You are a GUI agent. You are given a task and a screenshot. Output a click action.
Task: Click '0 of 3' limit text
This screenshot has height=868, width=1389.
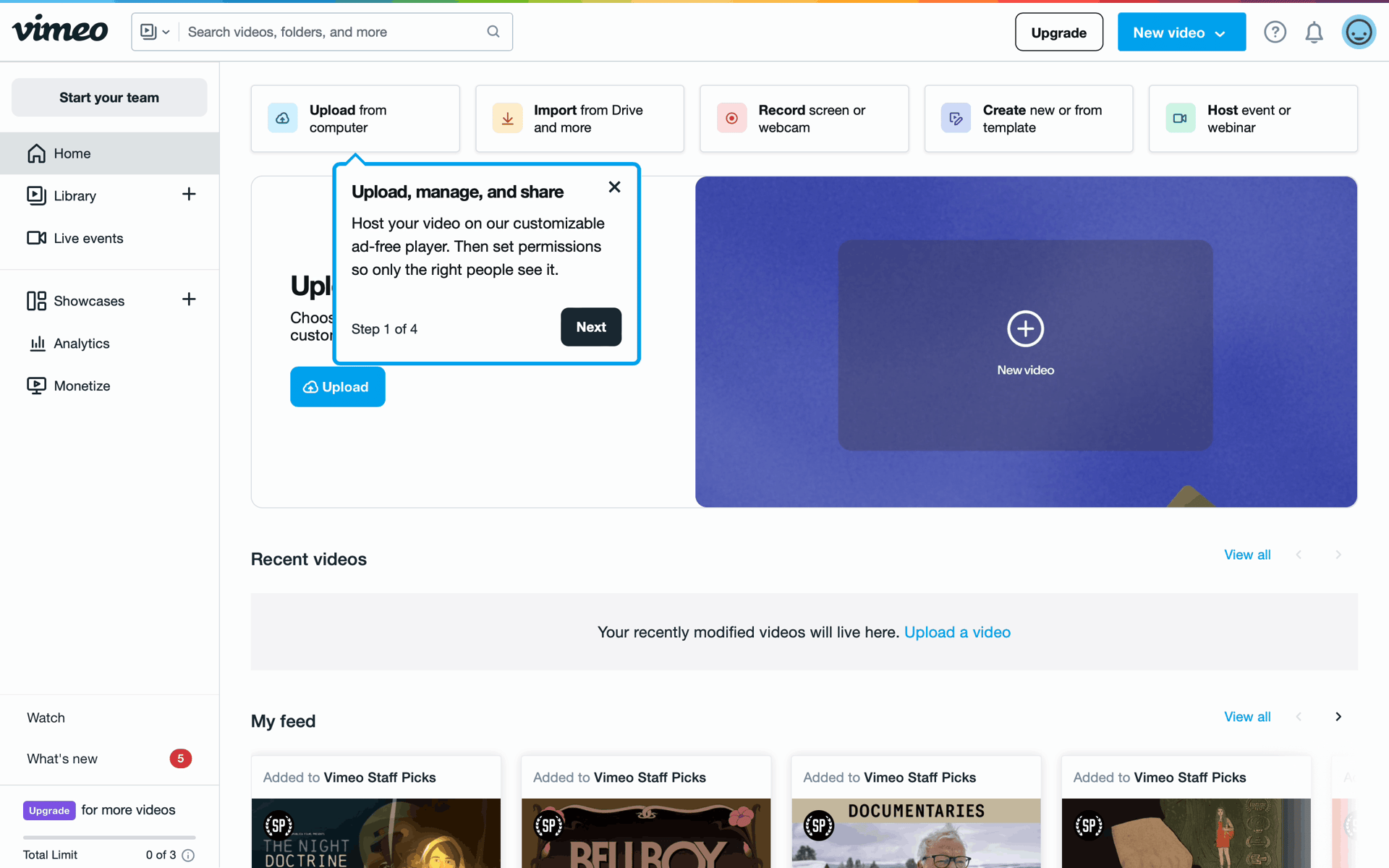[161, 855]
